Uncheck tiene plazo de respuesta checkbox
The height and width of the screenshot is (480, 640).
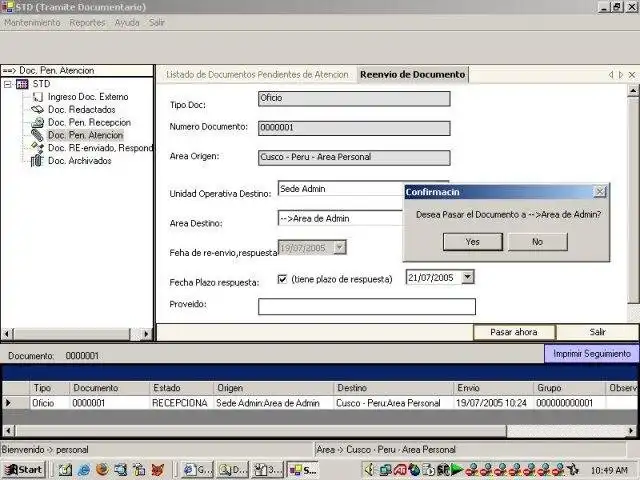(282, 279)
